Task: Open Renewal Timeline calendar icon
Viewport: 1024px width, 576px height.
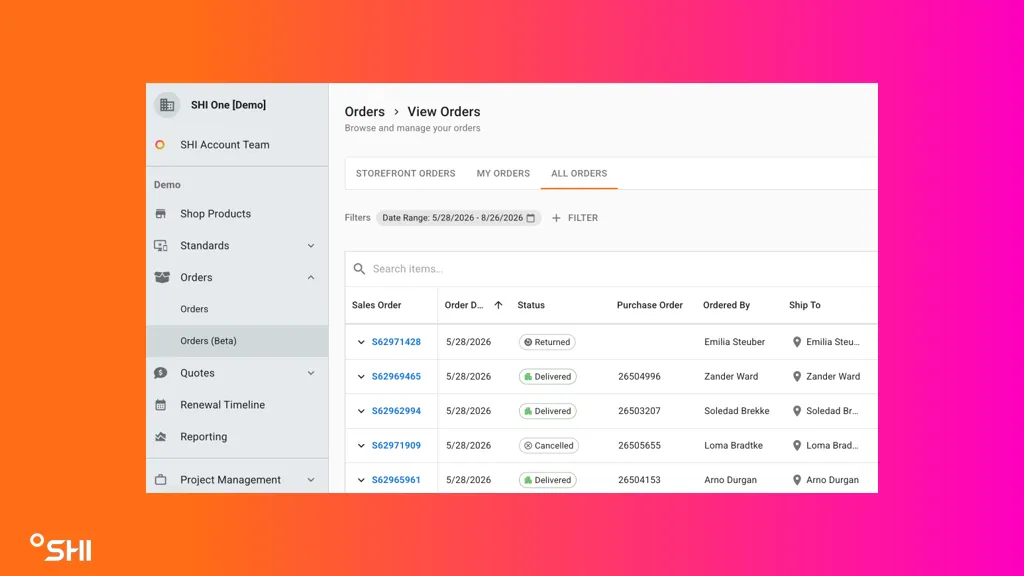Action: [x=161, y=405]
